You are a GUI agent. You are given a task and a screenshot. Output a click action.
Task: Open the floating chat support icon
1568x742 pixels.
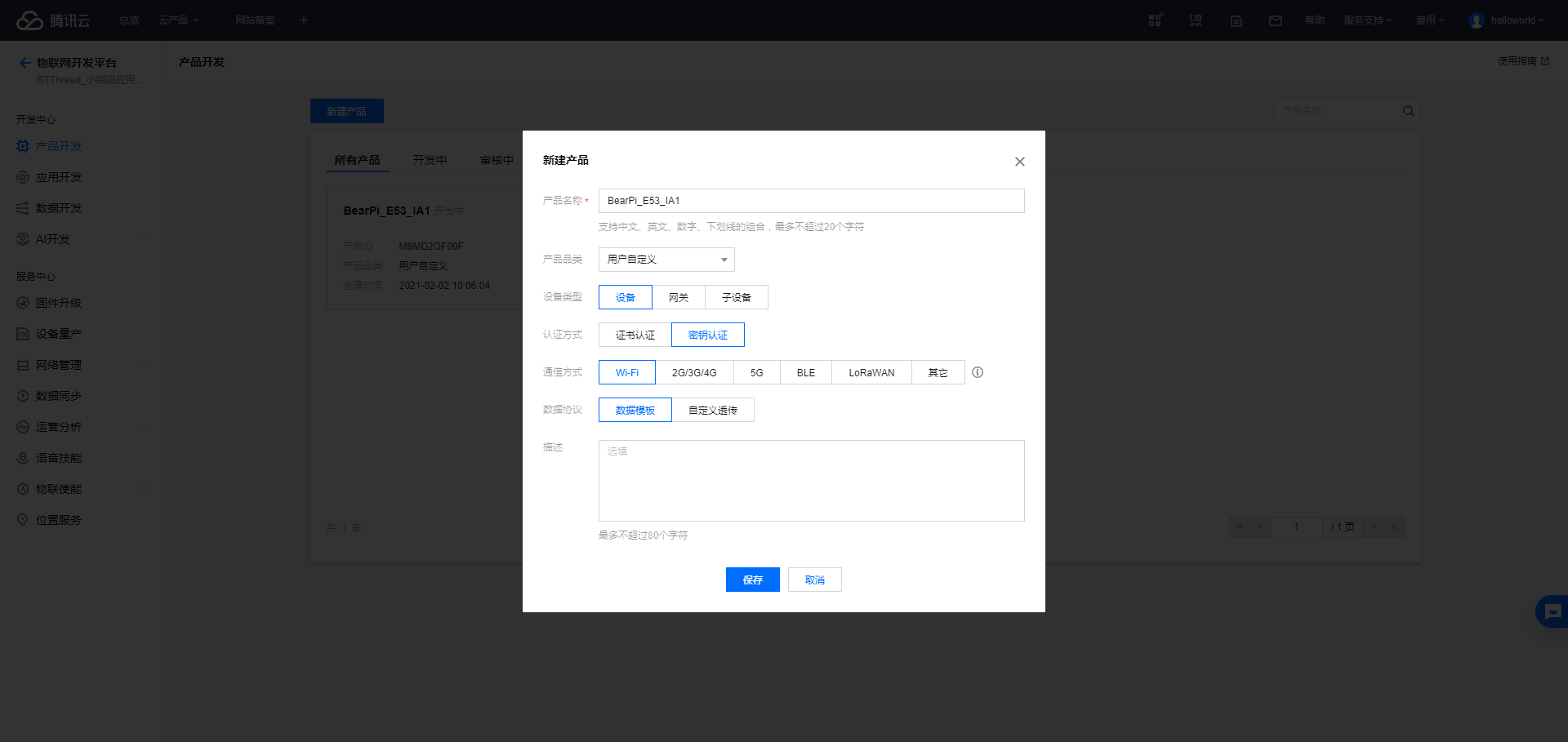point(1552,611)
